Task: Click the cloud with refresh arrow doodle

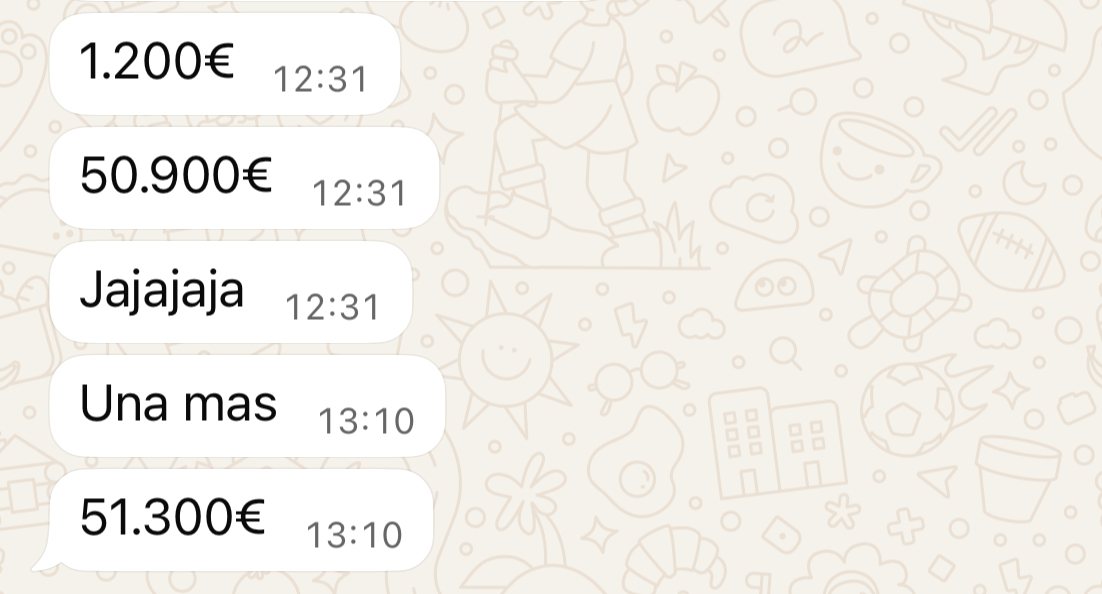Action: click(756, 206)
